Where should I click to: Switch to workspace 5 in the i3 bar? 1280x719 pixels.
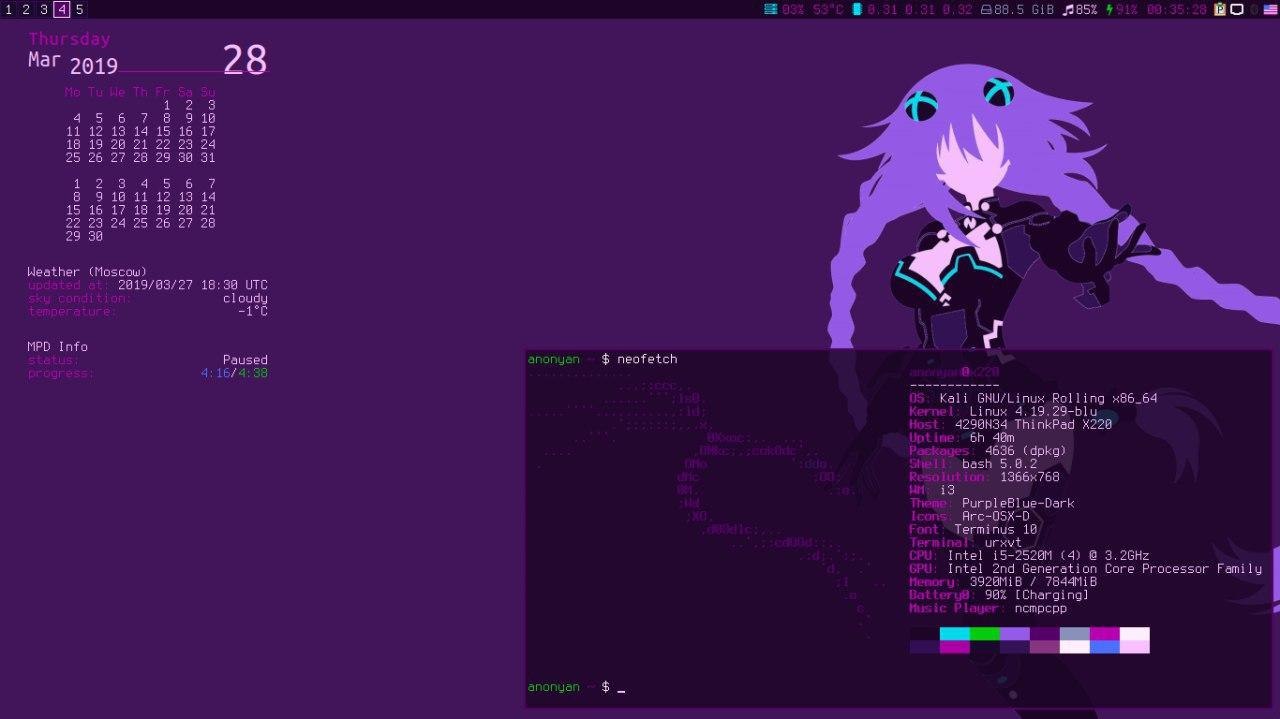79,9
